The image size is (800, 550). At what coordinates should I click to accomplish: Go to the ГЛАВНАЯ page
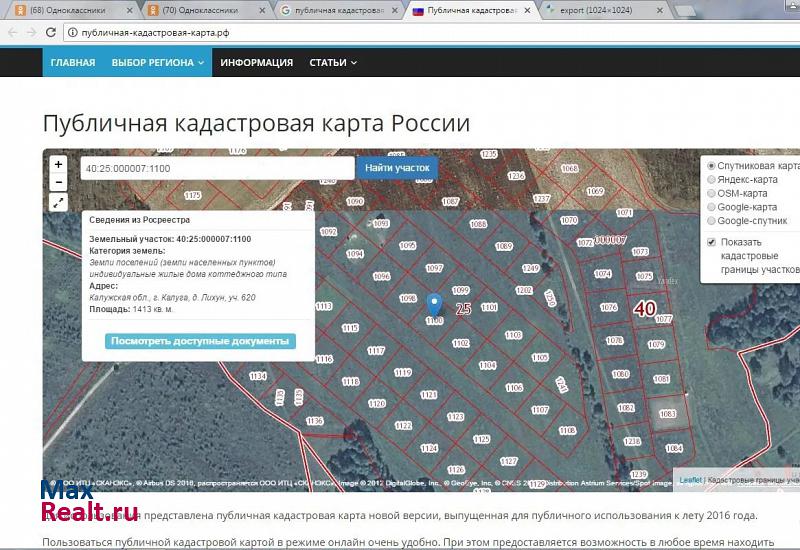click(x=73, y=62)
